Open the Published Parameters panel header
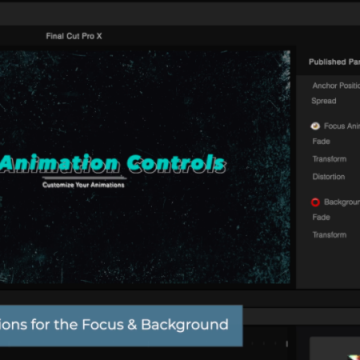The image size is (360, 360). (x=334, y=62)
